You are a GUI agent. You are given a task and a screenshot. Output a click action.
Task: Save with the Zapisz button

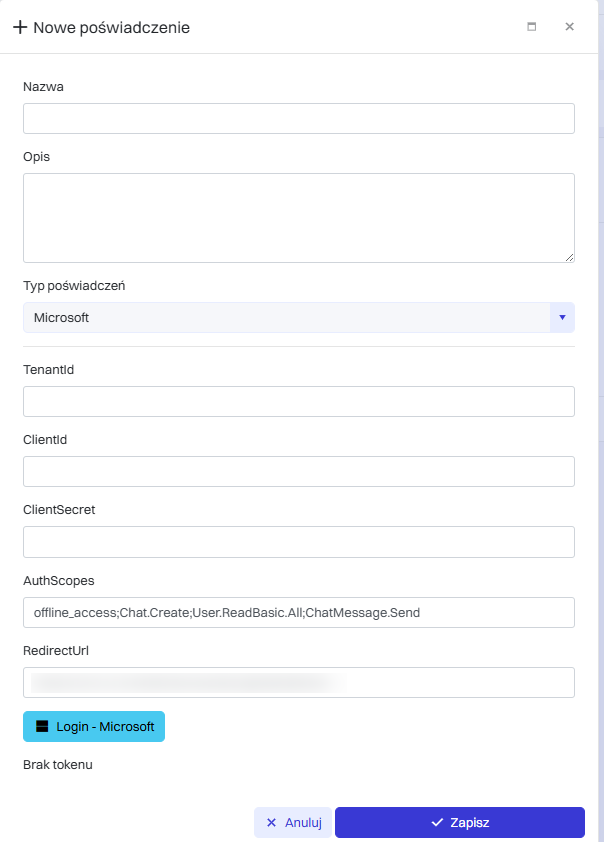459,822
